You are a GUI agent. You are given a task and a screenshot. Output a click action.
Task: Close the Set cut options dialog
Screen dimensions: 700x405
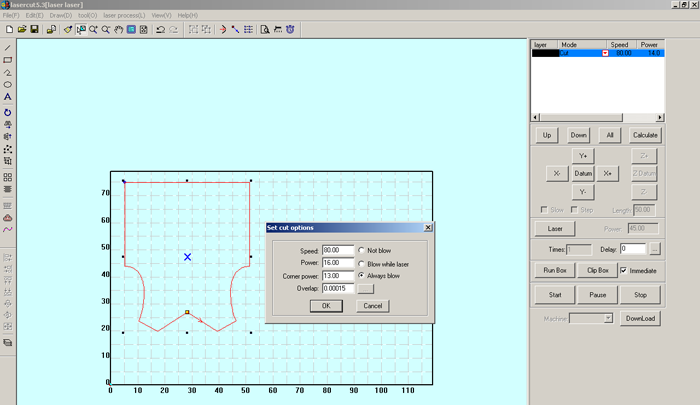click(428, 228)
